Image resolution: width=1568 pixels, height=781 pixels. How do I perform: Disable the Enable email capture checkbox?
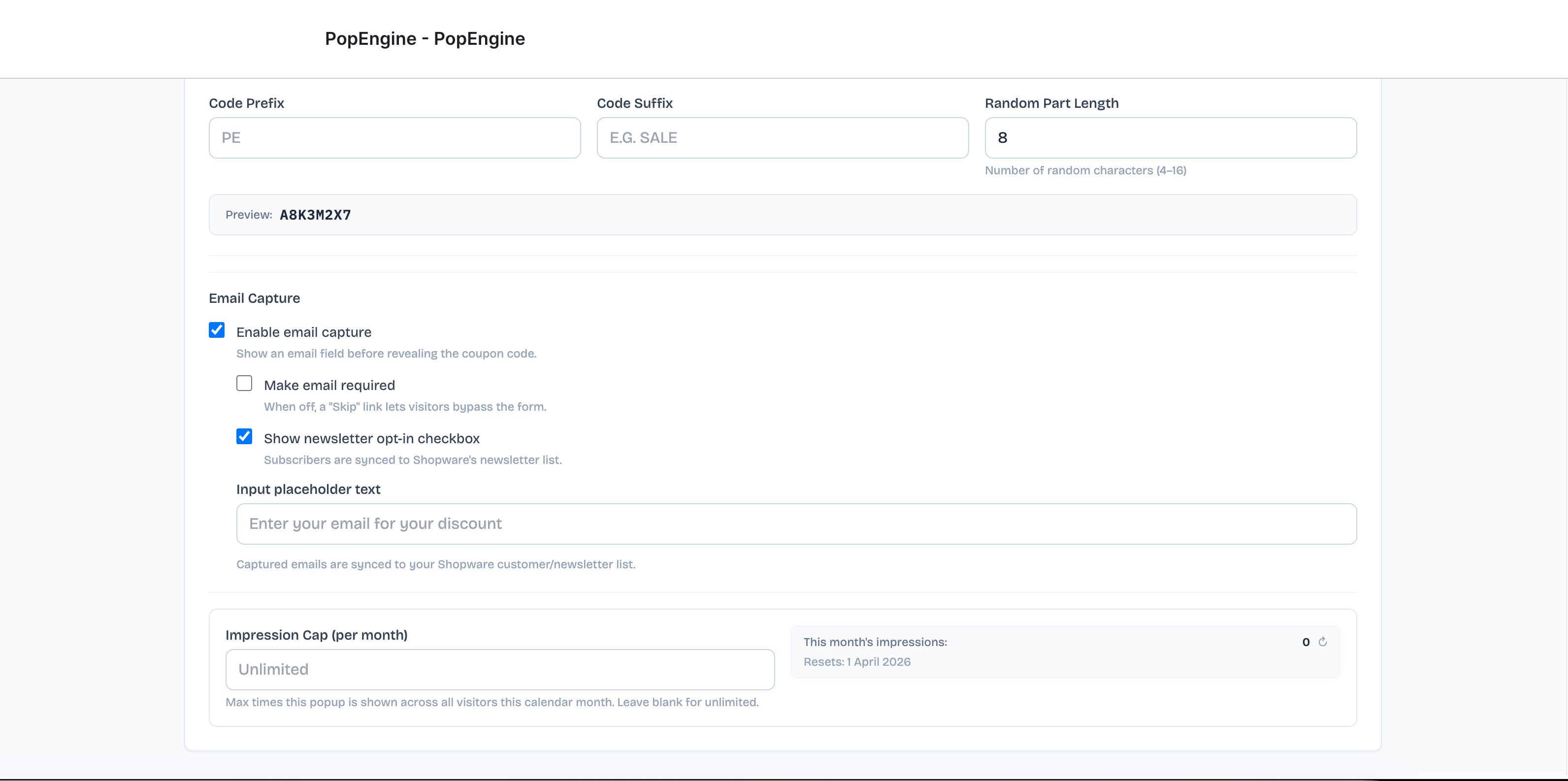(x=217, y=330)
